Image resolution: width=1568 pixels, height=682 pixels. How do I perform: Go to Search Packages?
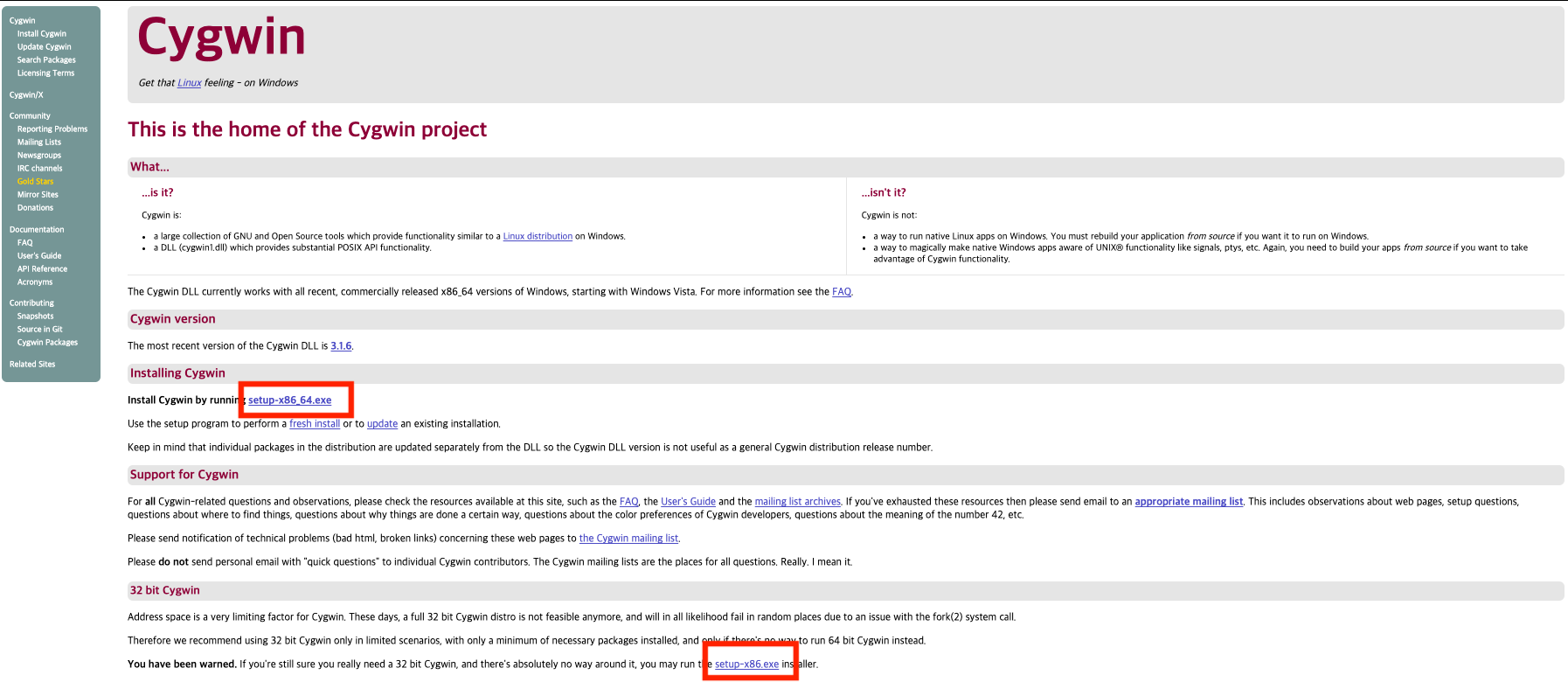(46, 59)
